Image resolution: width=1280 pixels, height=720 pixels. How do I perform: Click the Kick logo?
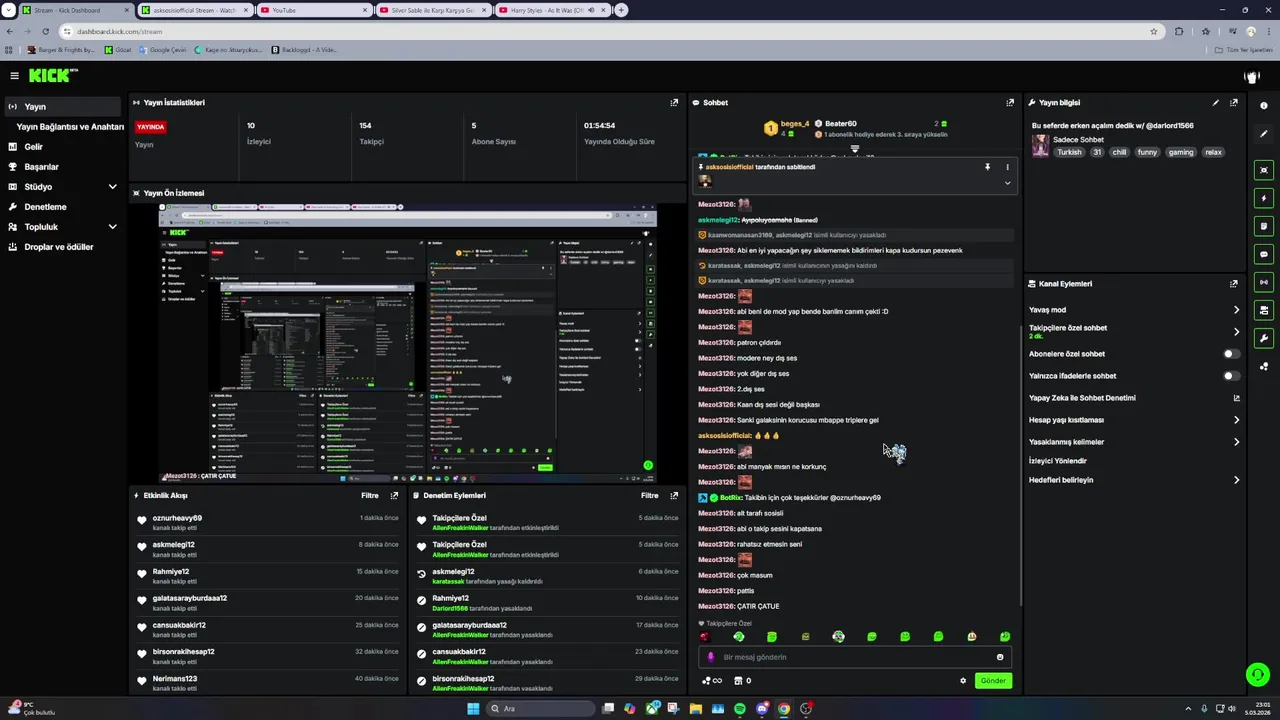point(51,75)
